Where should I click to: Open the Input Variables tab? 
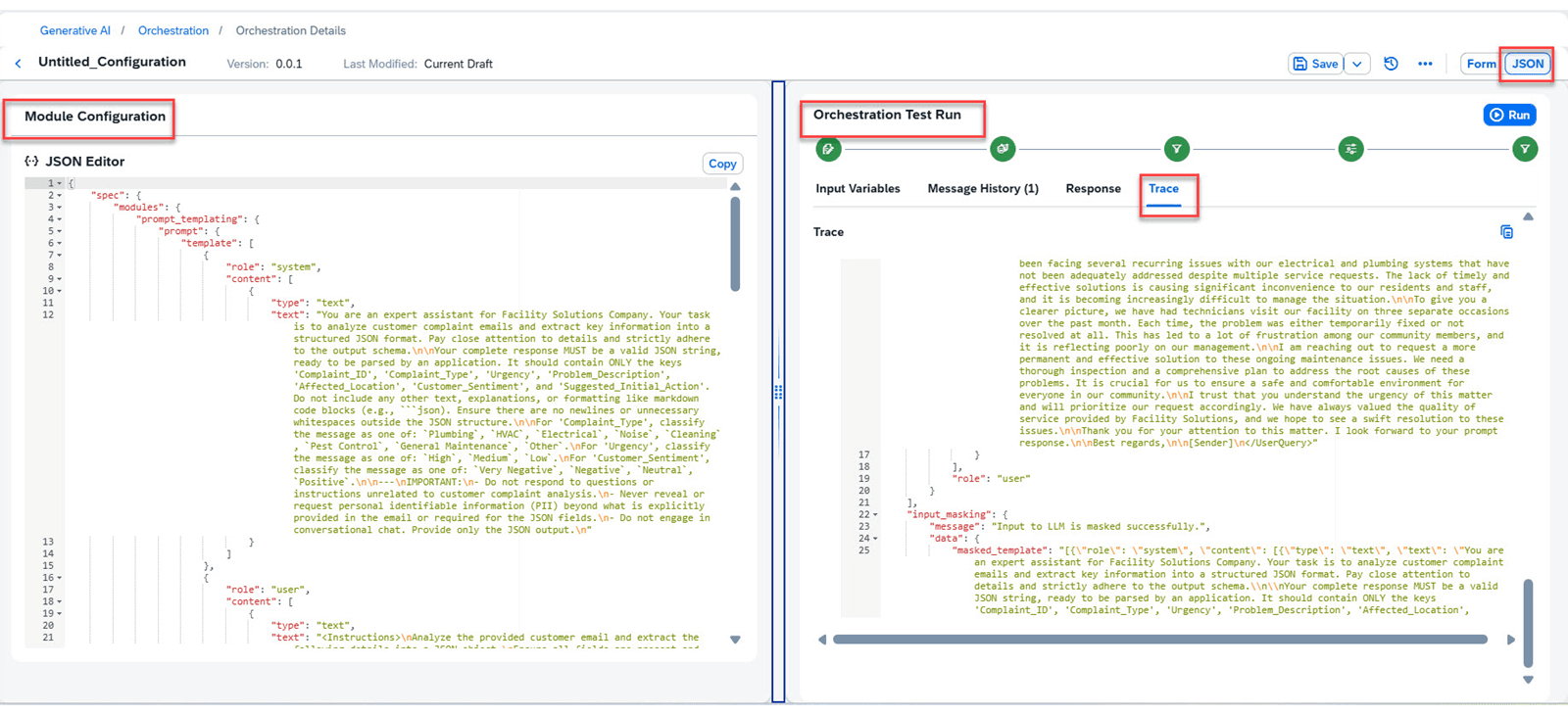point(857,189)
